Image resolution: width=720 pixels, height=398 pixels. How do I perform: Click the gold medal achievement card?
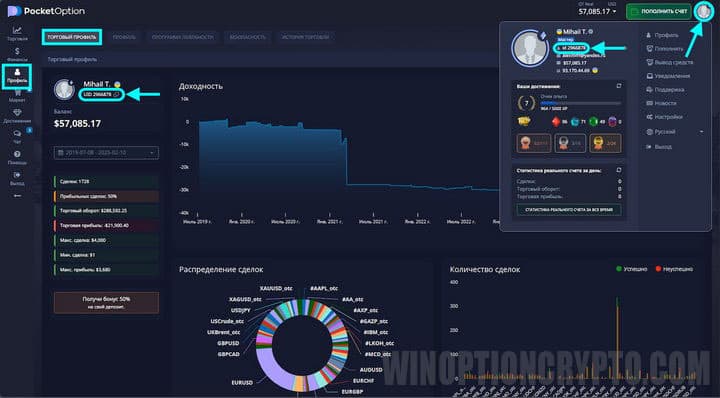(605, 143)
